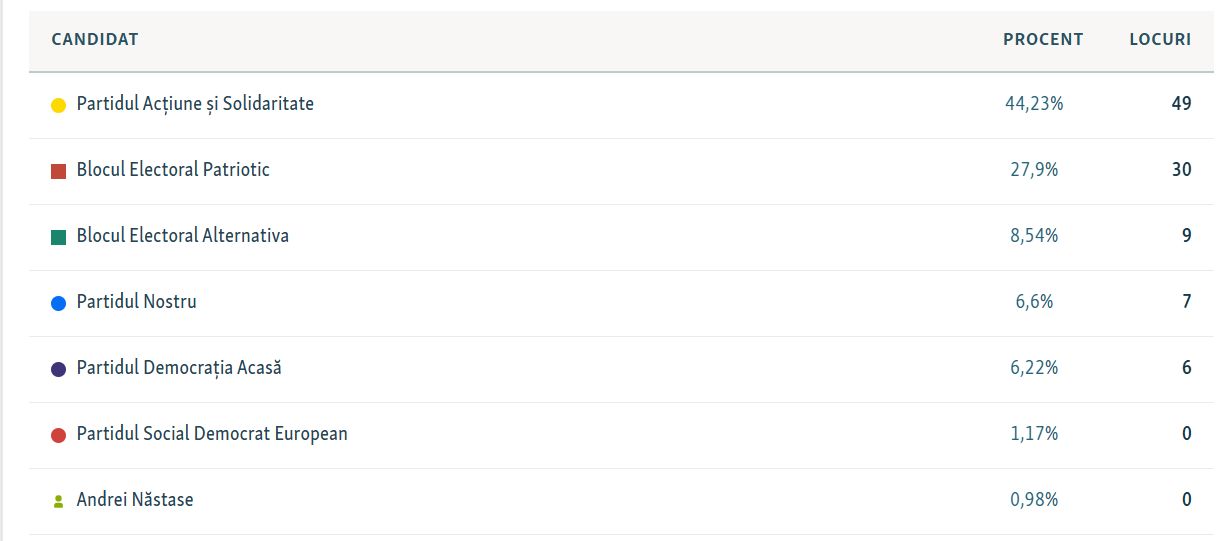Open Blocul Electoral Patriotic entry

tap(173, 170)
